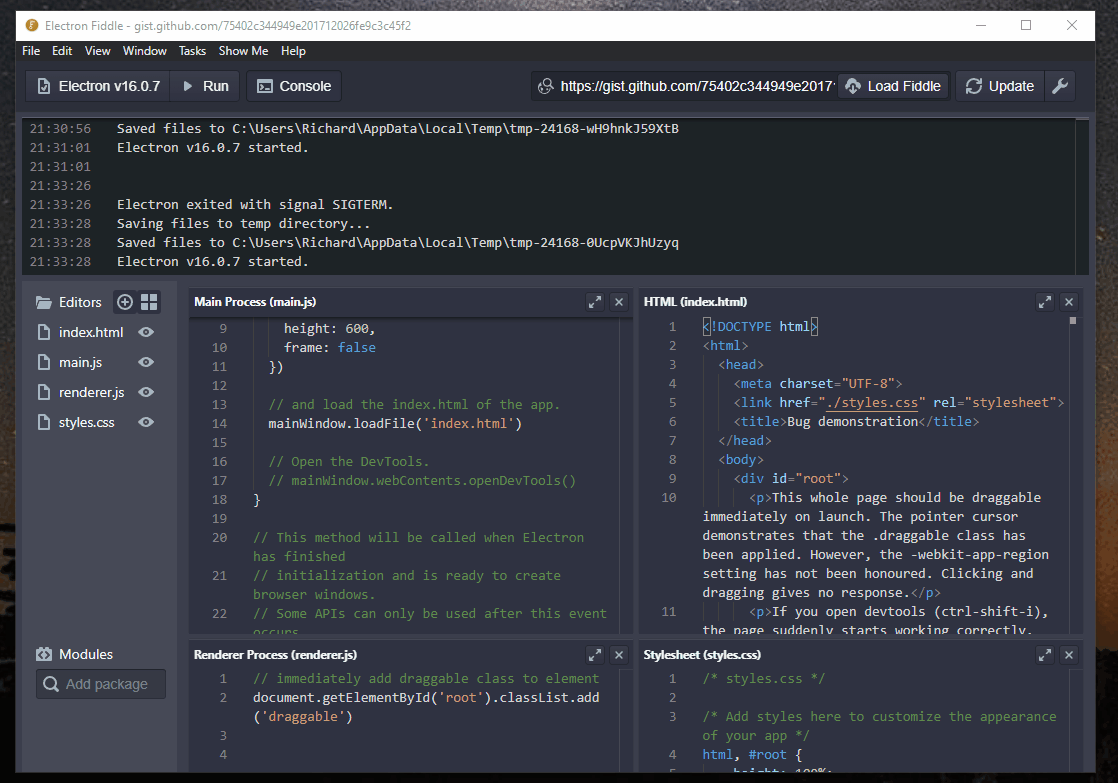Click the cloud download icon on Load Fiddle
This screenshot has height=783, width=1118.
[853, 86]
